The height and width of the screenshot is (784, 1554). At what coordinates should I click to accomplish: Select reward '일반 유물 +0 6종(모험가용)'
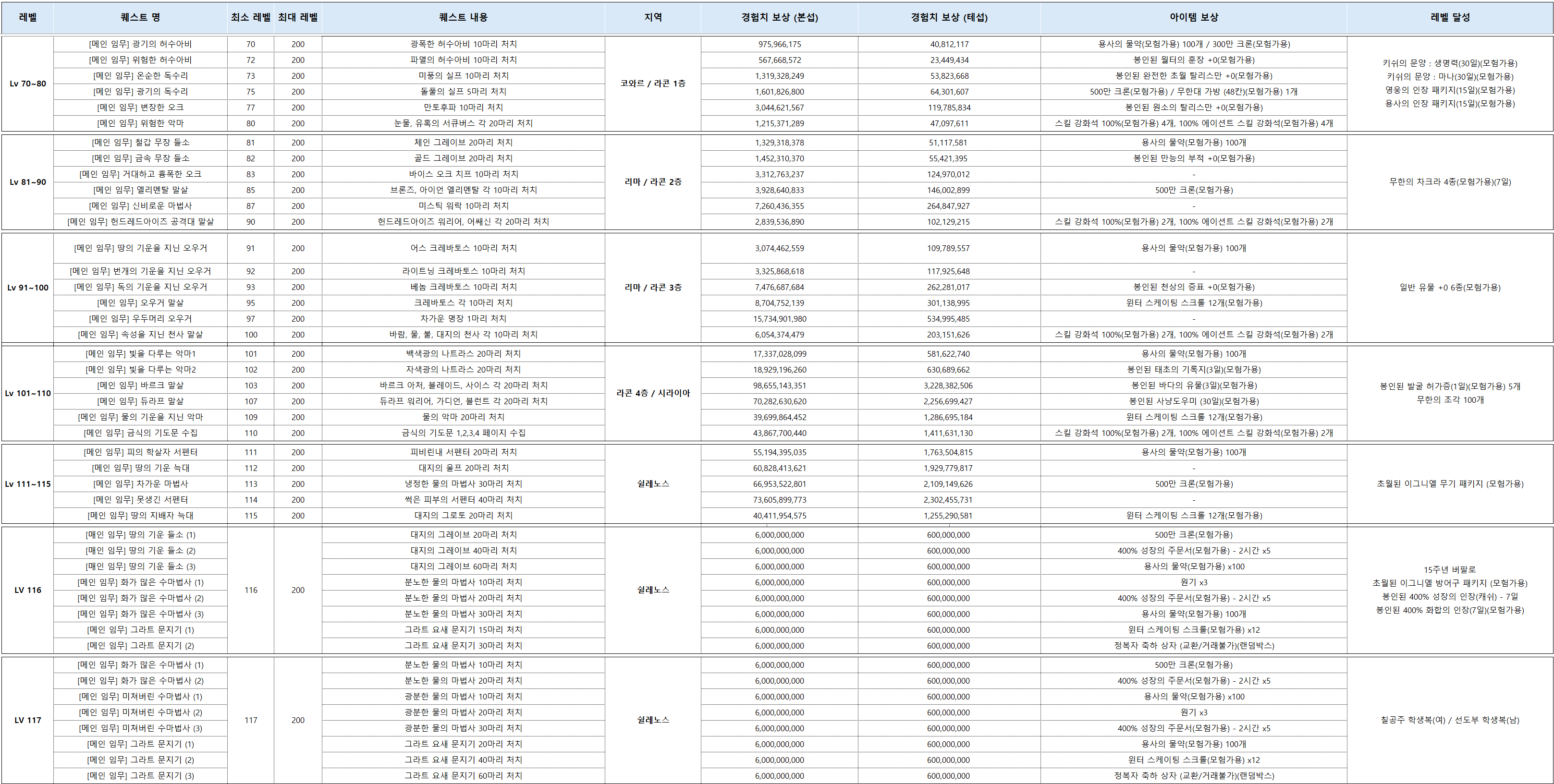(1450, 288)
